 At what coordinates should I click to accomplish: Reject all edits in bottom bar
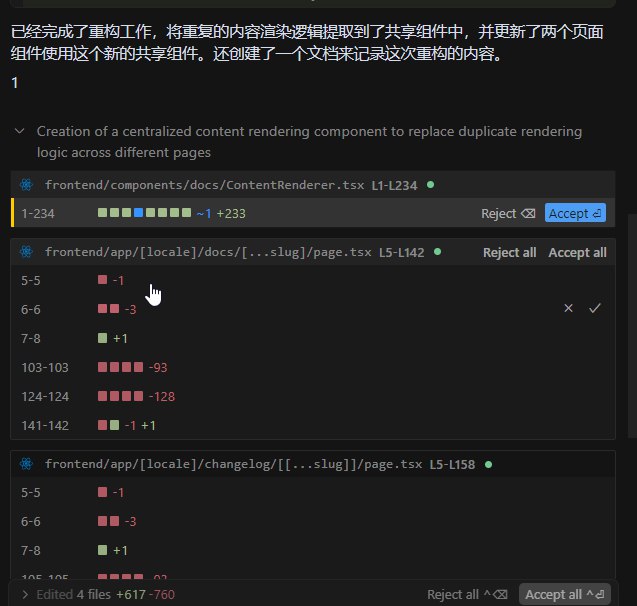click(x=467, y=595)
